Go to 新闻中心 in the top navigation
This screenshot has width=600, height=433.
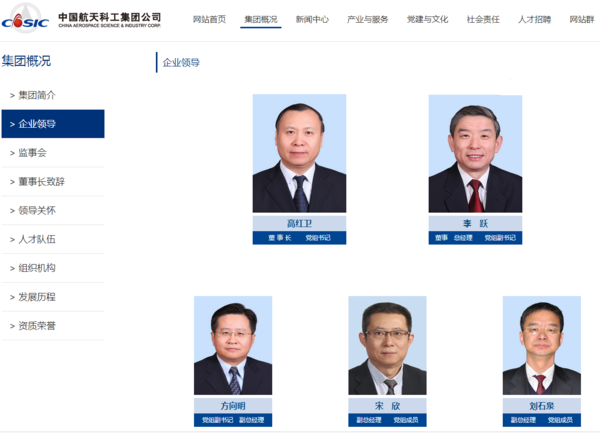[312, 19]
